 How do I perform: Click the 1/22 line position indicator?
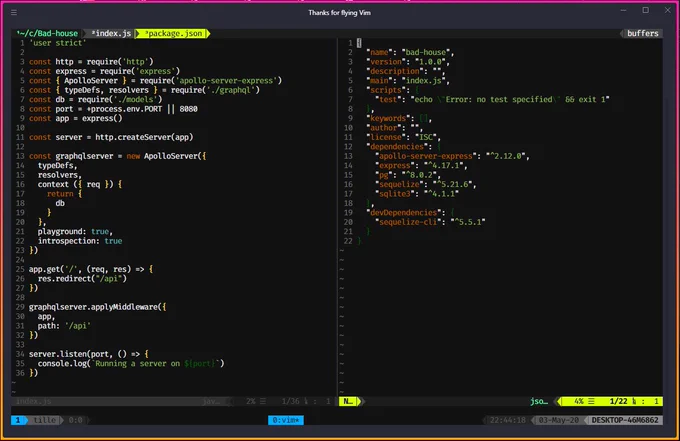[x=618, y=402]
